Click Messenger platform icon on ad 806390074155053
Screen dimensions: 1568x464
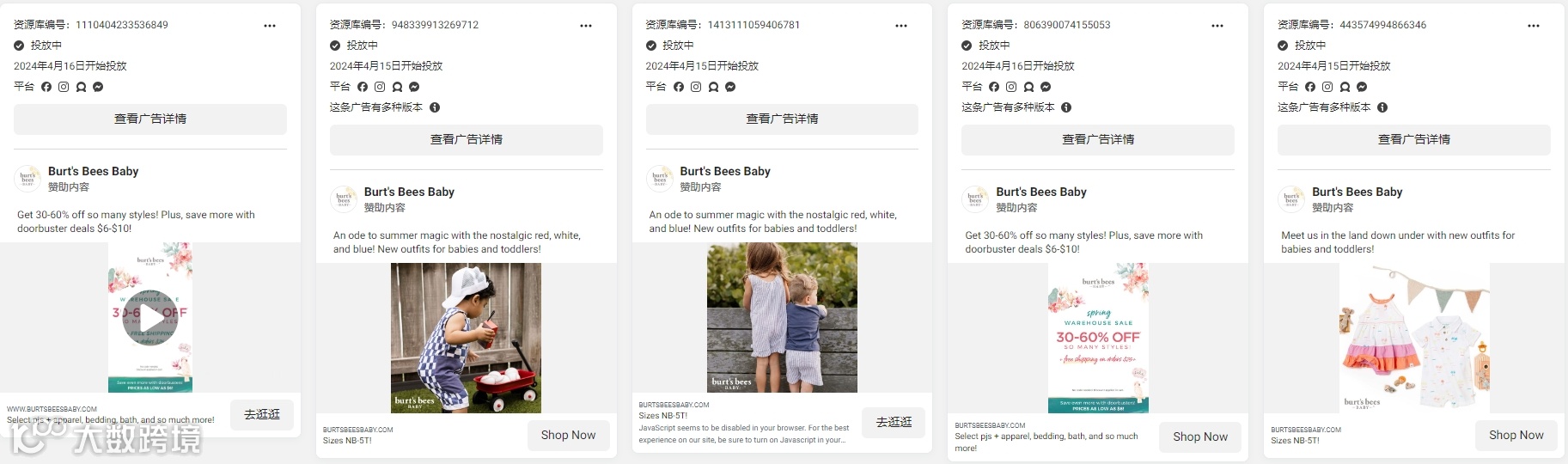pos(1046,87)
